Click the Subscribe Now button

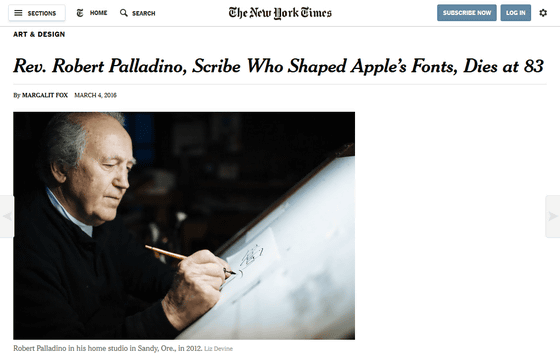point(467,13)
